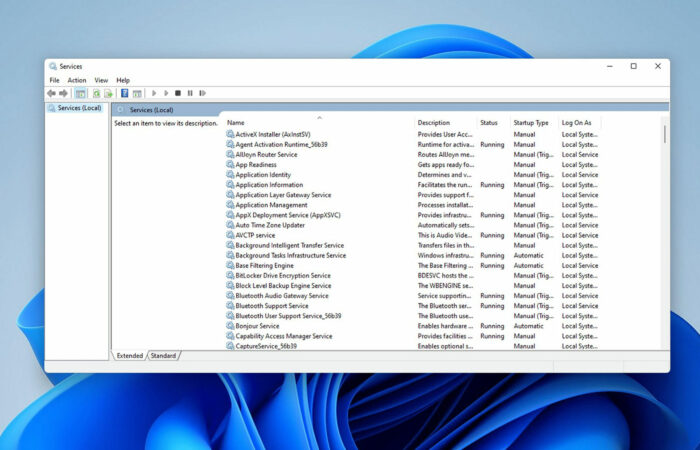Sort by the Startup Type column header

click(534, 122)
